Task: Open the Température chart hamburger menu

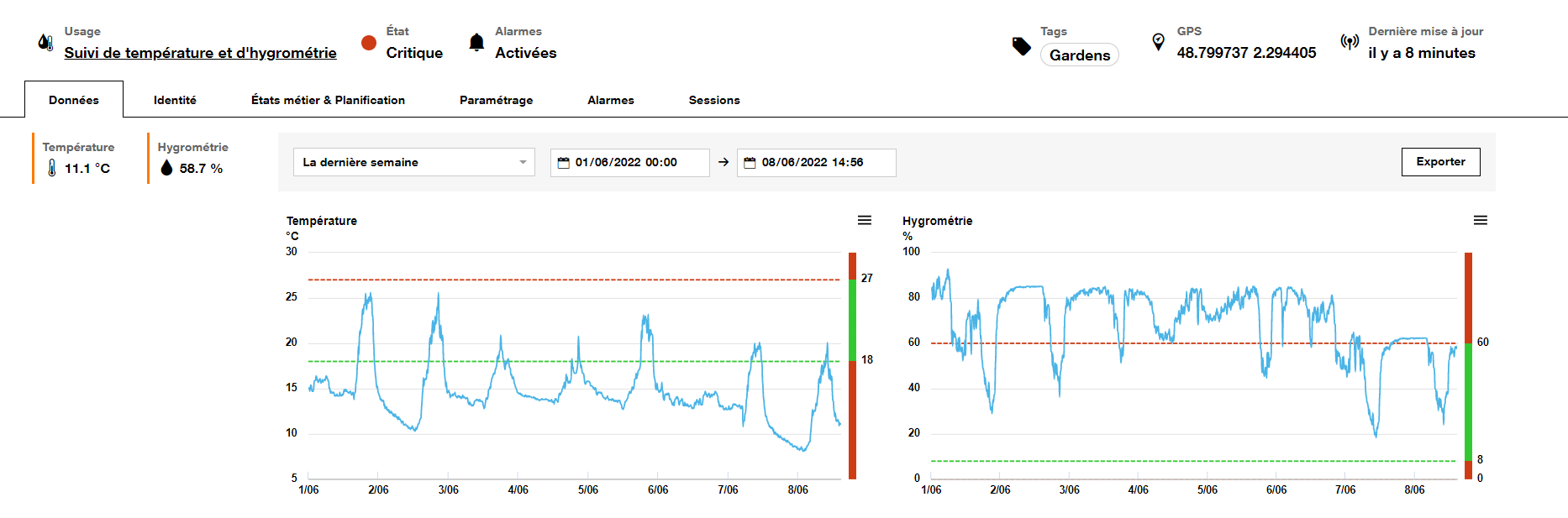Action: tap(864, 220)
